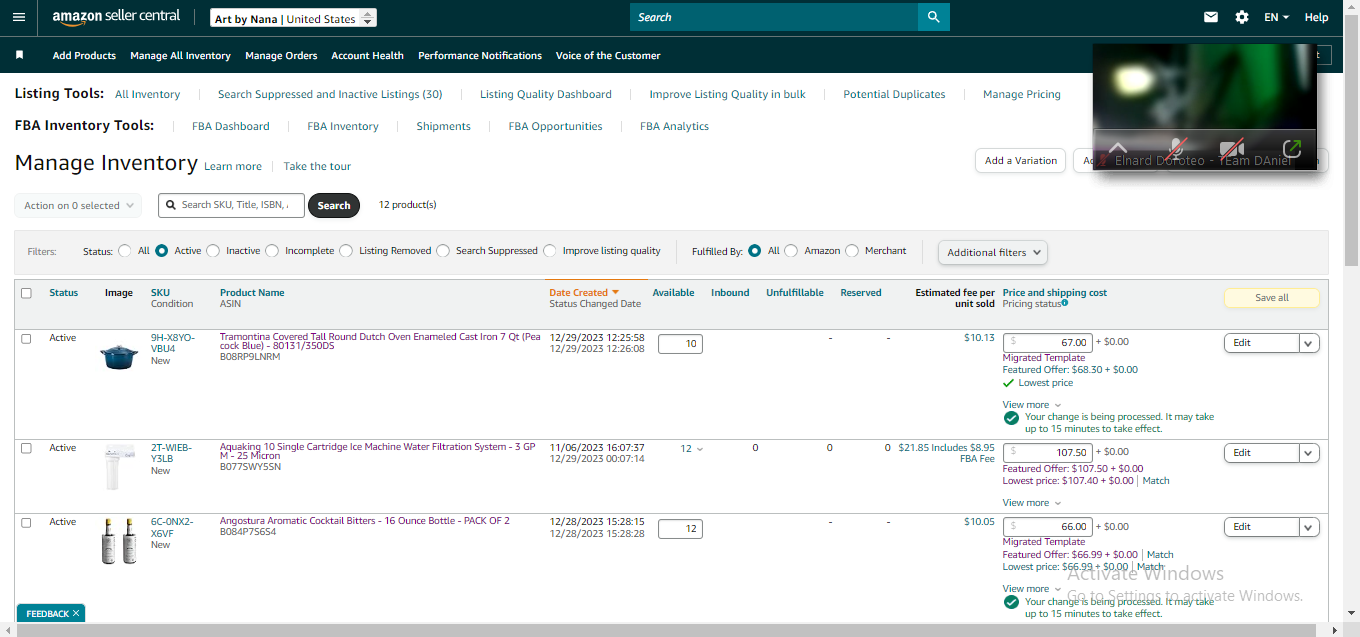Open the Additional filters dropdown

[992, 252]
